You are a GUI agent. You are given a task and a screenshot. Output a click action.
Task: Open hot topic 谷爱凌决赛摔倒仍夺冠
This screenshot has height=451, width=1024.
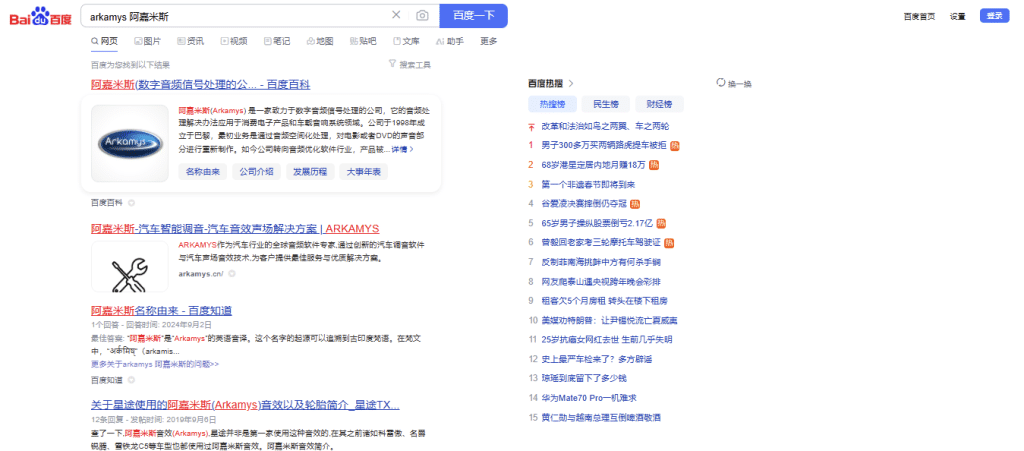[584, 204]
